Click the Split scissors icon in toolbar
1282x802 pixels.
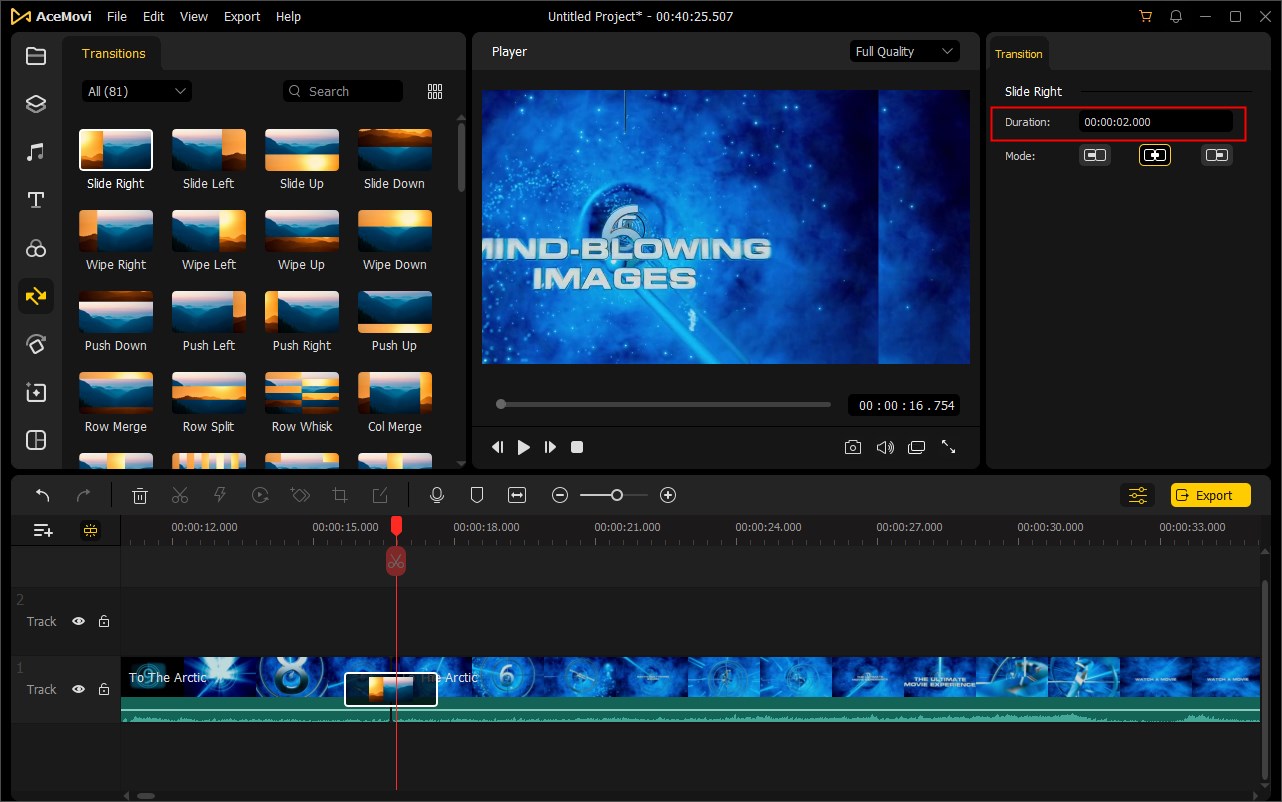[180, 495]
